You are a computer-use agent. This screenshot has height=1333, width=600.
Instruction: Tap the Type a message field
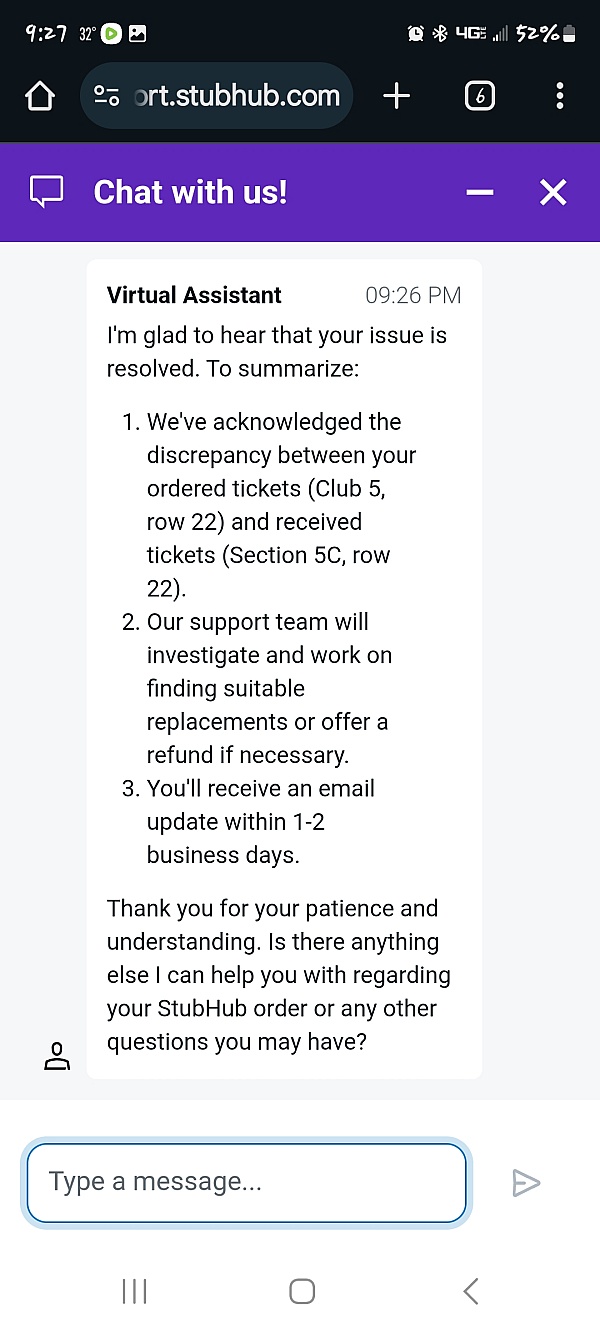246,1182
